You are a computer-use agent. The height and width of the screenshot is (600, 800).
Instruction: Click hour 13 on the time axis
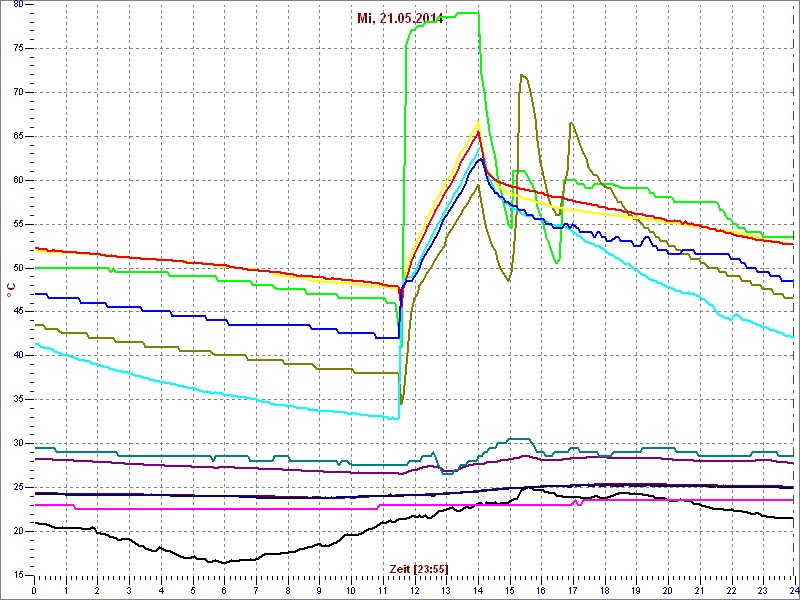(446, 590)
